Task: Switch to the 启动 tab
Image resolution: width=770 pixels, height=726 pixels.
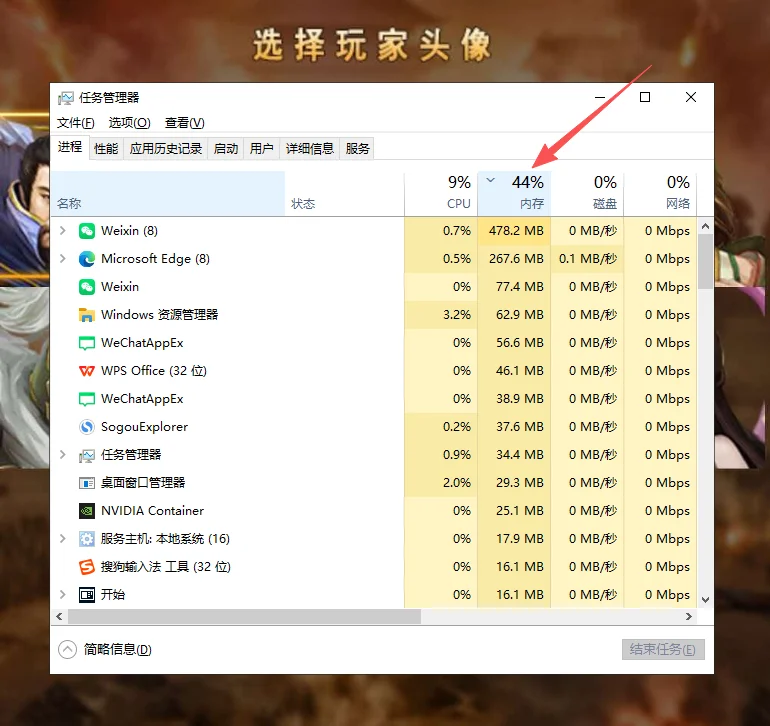Action: 226,148
